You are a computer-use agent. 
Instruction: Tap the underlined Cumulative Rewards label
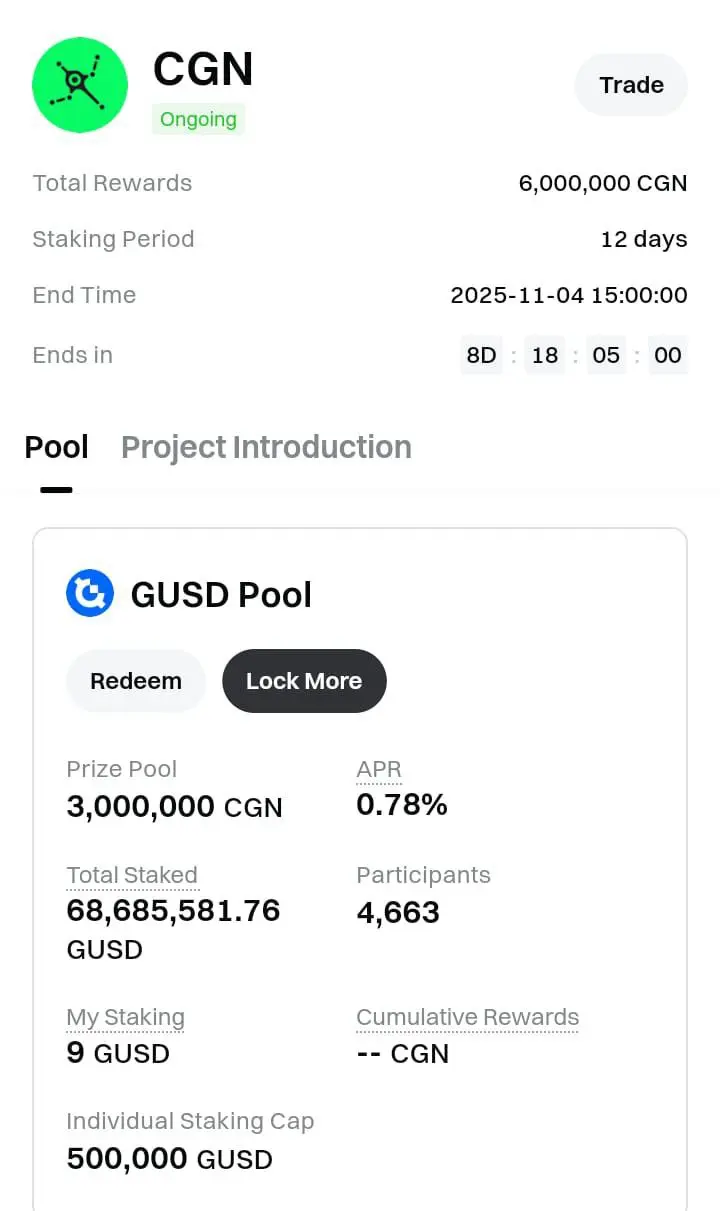(467, 1018)
